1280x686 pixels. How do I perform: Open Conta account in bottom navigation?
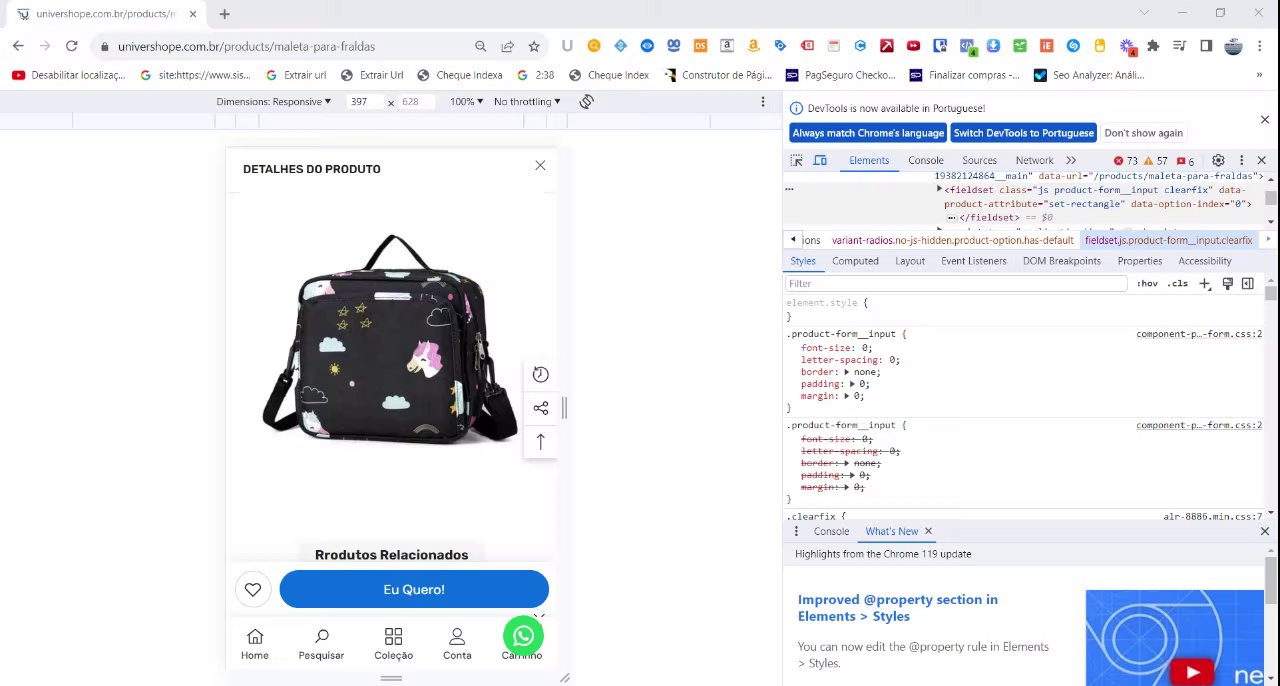[457, 644]
